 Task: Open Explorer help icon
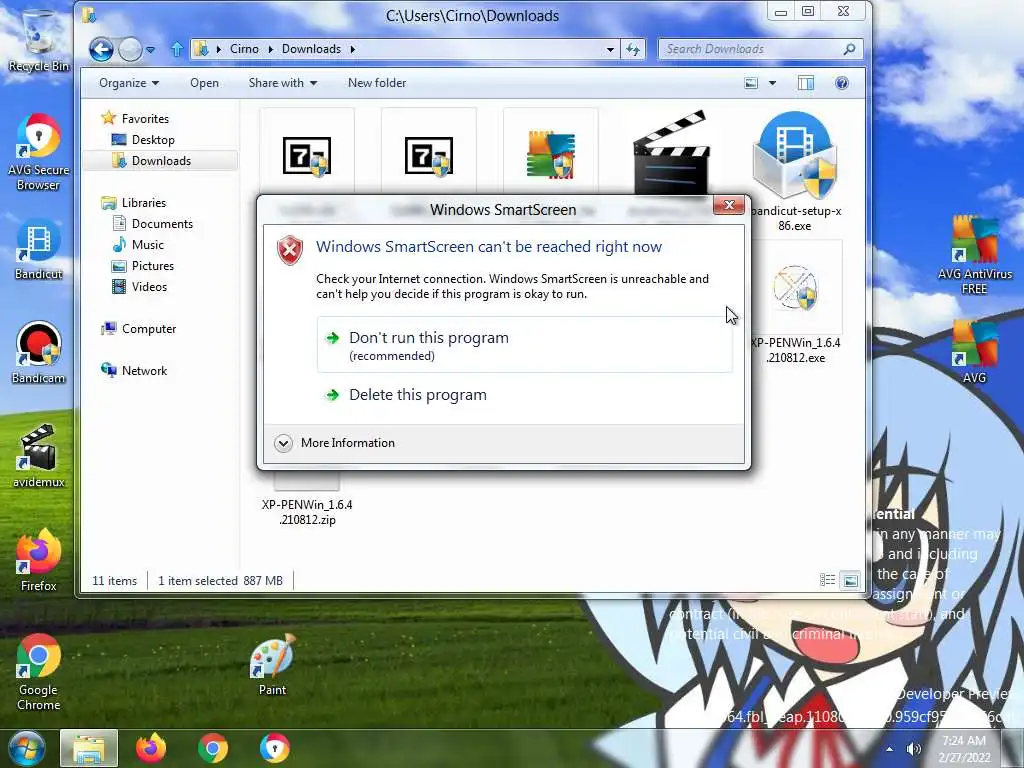coord(842,83)
